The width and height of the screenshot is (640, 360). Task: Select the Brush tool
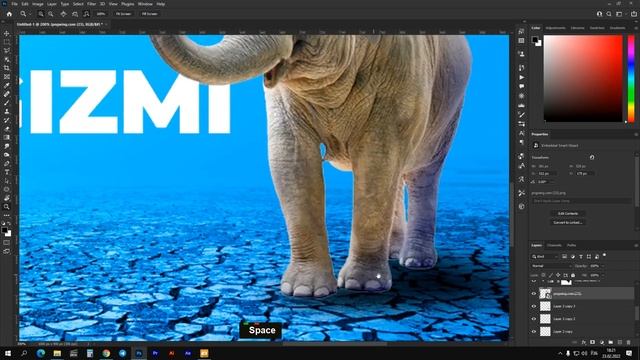tap(7, 102)
